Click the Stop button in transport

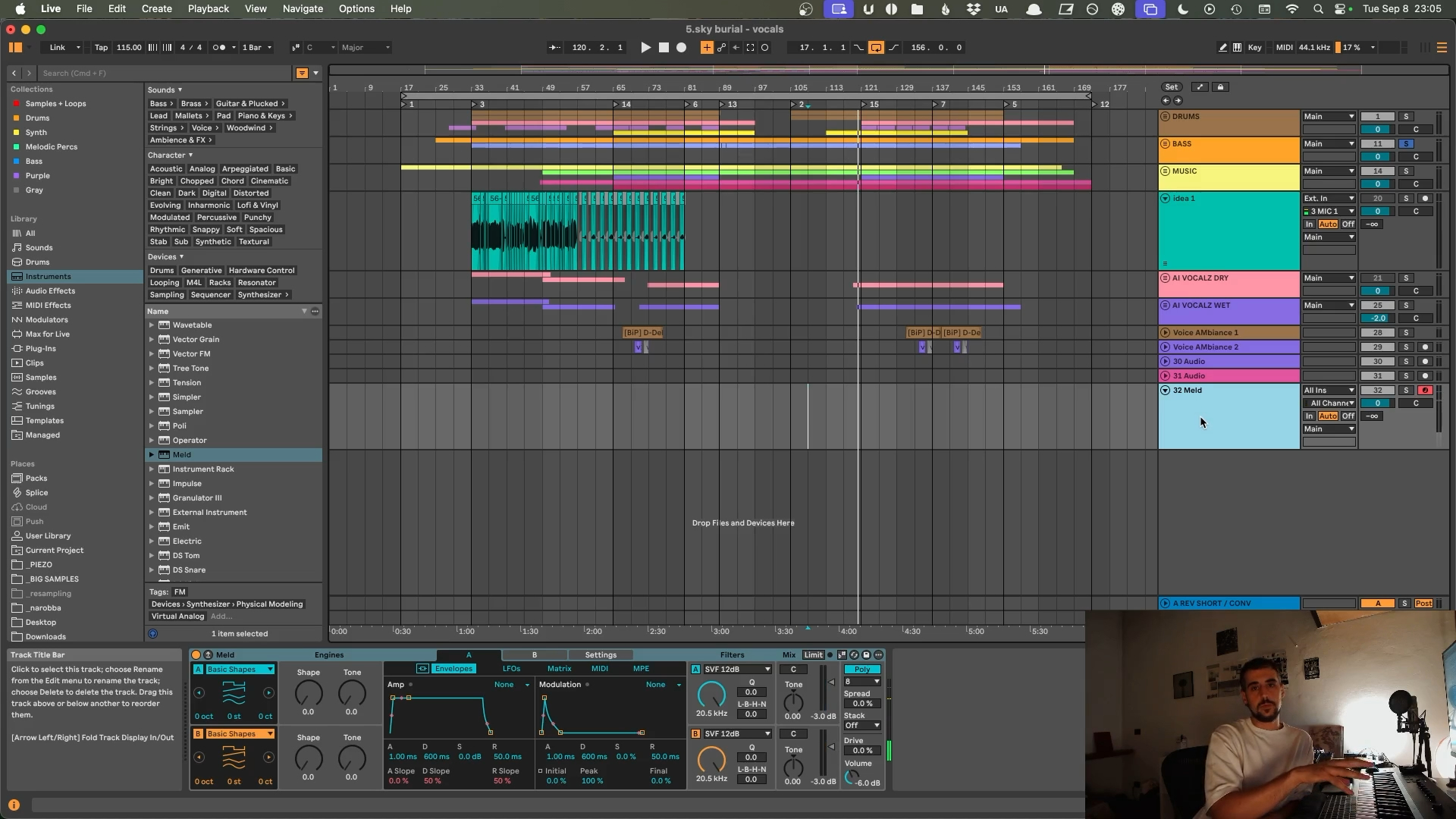[664, 47]
